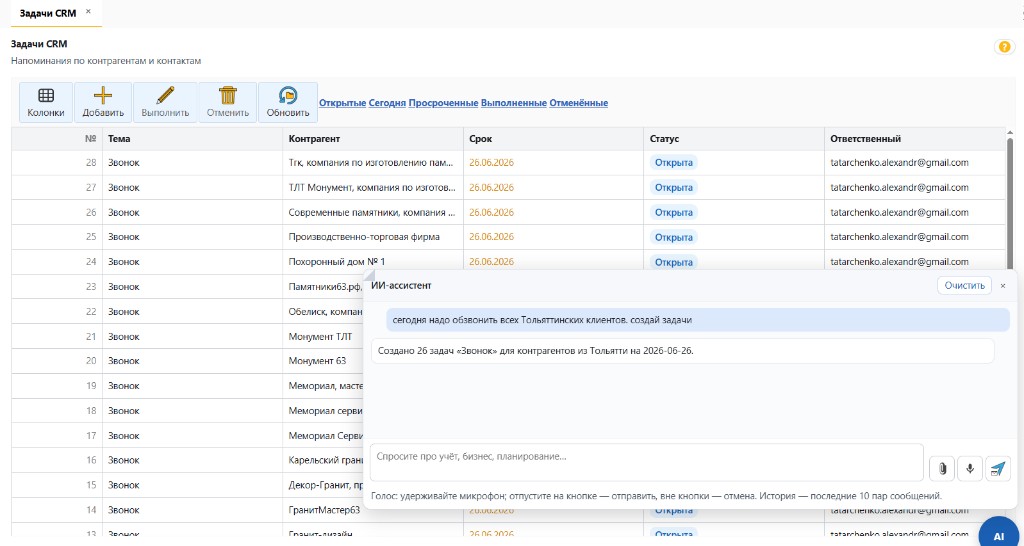The height and width of the screenshot is (546, 1024).
Task: Open the yellow help question icon
Action: [x=1003, y=47]
